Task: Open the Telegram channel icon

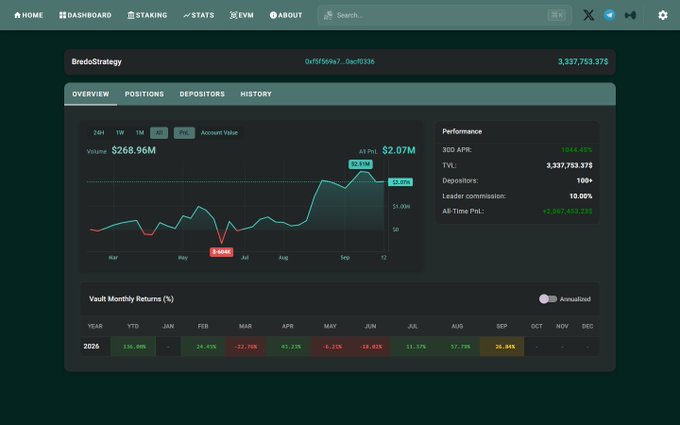Action: pos(609,15)
